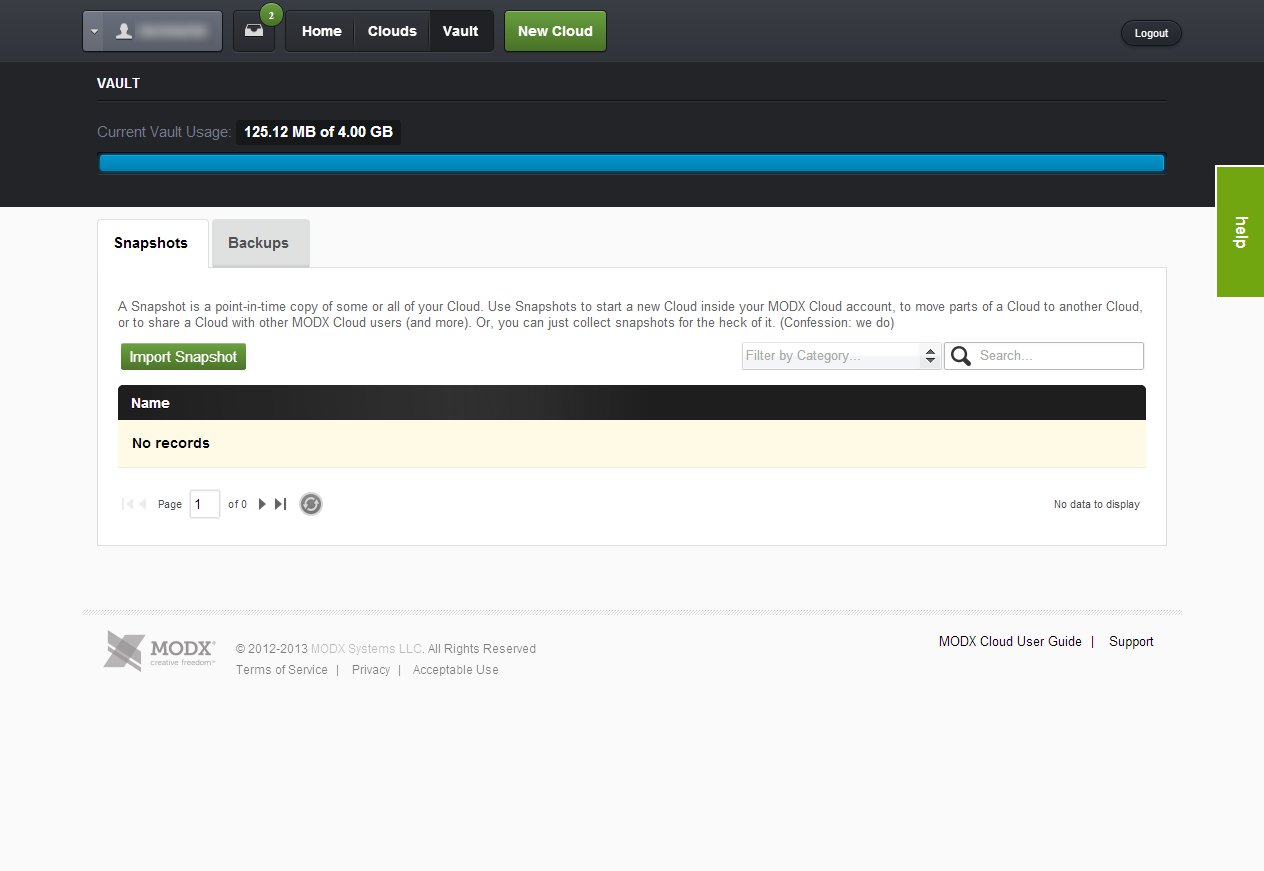
Task: Click the Import Snapshot button
Action: [183, 357]
